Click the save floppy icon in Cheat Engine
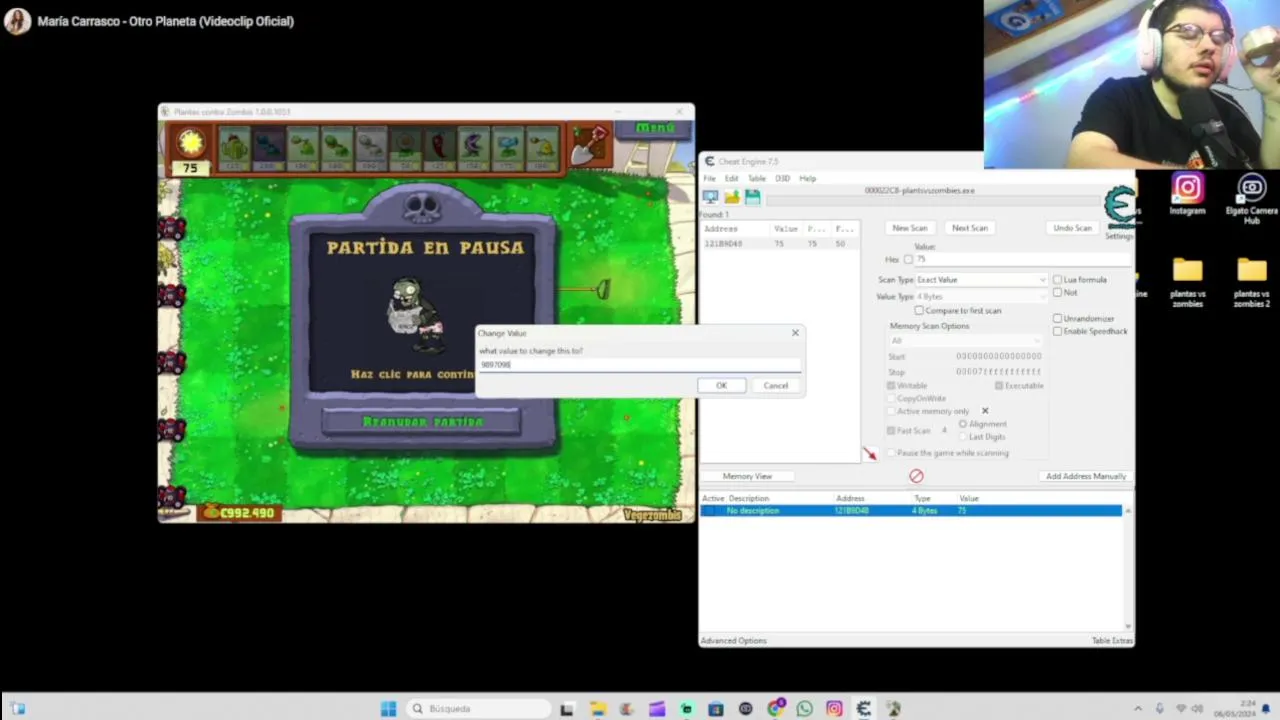1280x720 pixels. [752, 197]
